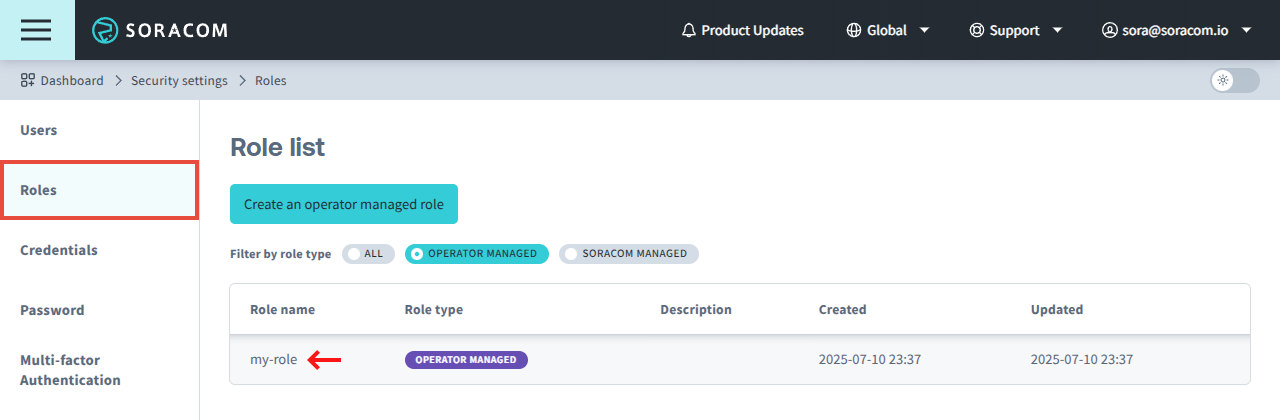Click the user account avatar icon
Image resolution: width=1280 pixels, height=420 pixels.
[1109, 30]
